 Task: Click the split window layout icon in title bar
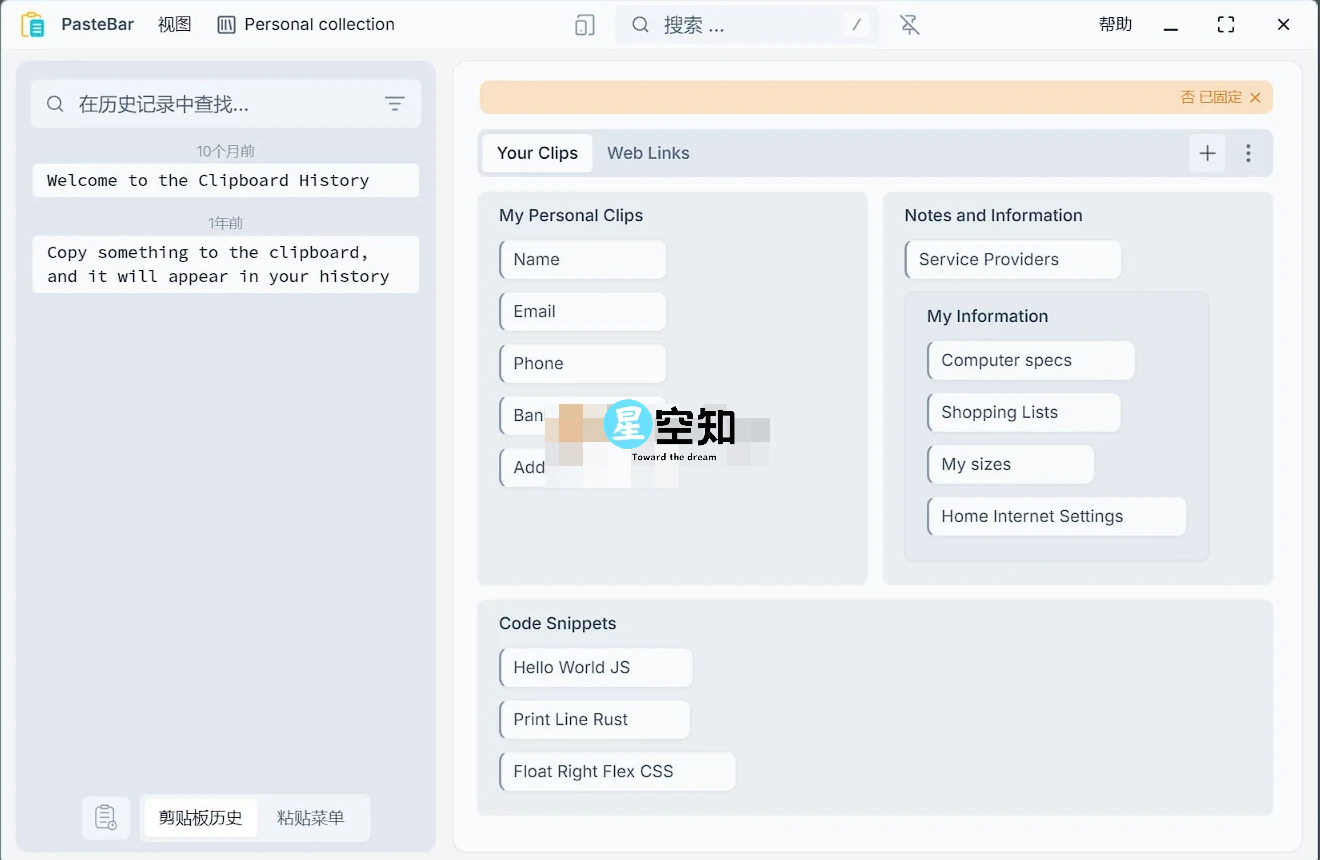pos(585,24)
